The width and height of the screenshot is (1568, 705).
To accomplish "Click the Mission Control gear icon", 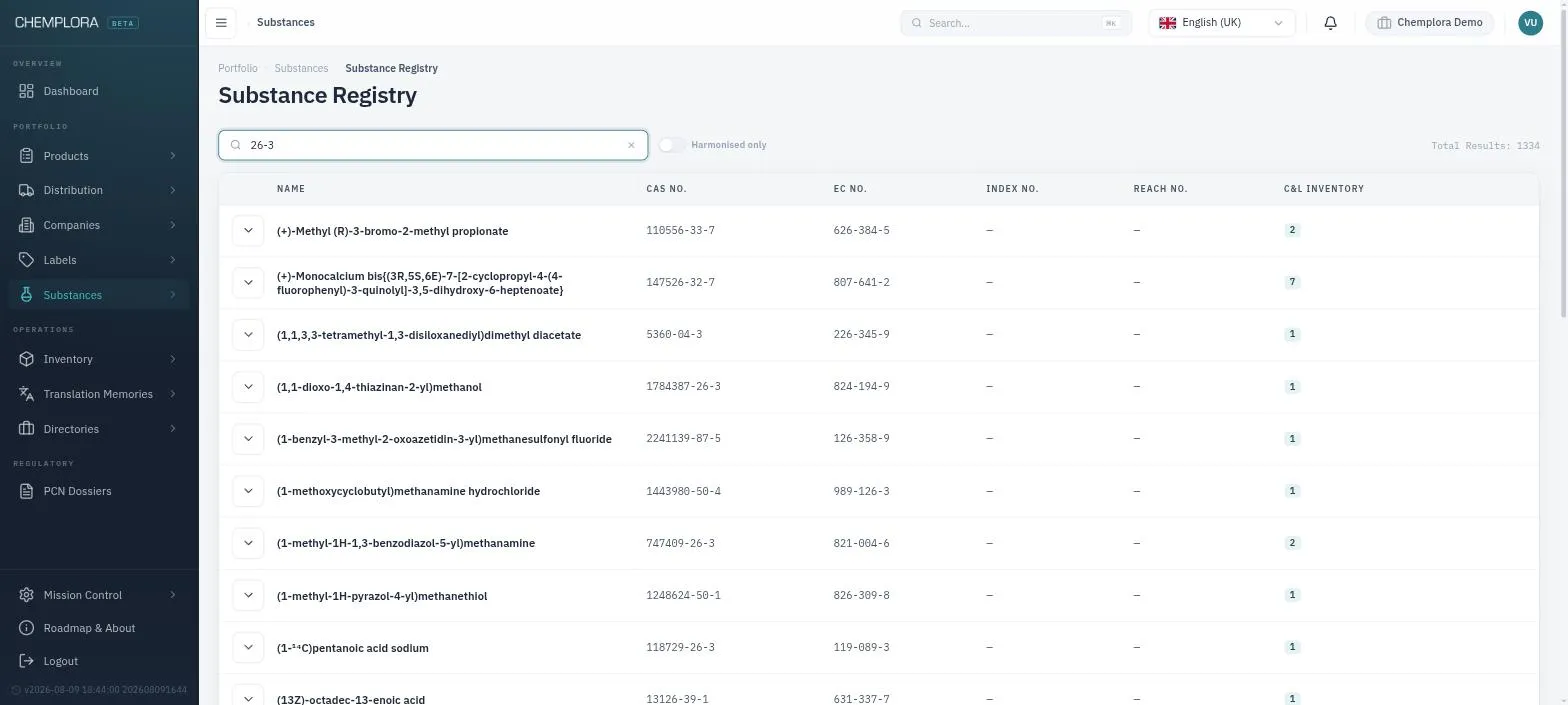I will click(26, 595).
